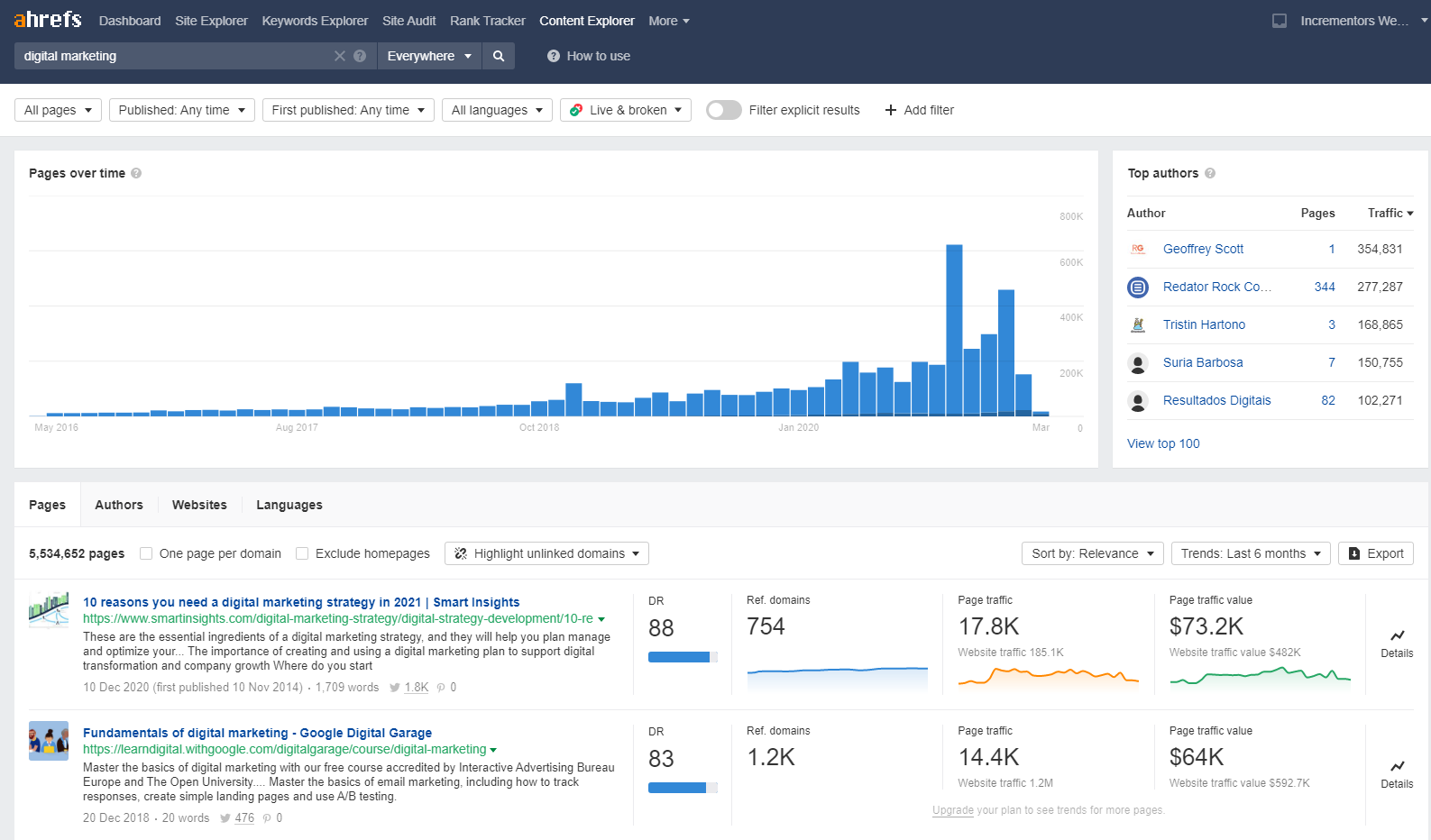Click Redator Rock Content avatar icon
The image size is (1431, 840).
(1138, 287)
